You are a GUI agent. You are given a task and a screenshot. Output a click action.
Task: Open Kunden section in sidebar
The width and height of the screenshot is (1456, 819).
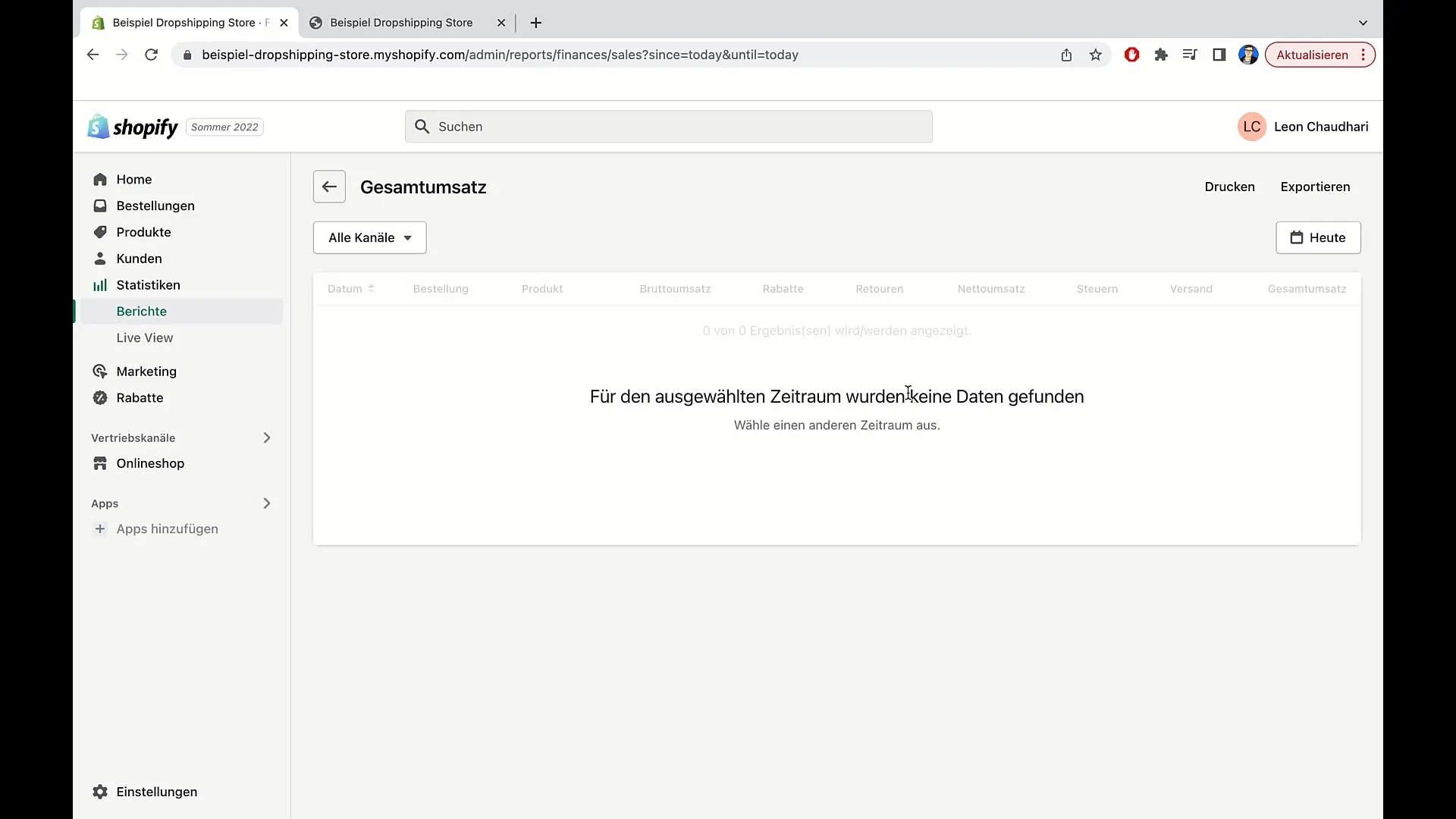pos(139,258)
